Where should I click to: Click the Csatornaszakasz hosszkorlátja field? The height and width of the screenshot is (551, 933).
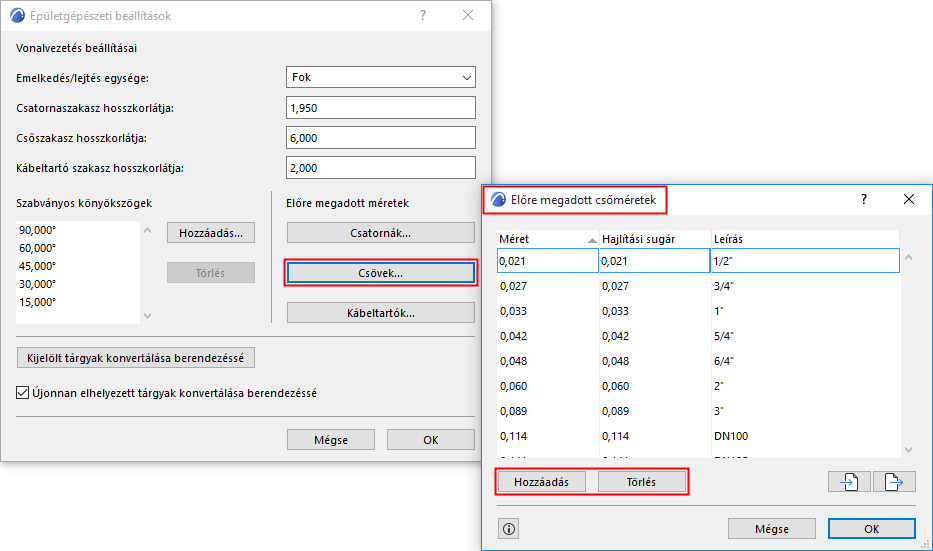(x=381, y=108)
